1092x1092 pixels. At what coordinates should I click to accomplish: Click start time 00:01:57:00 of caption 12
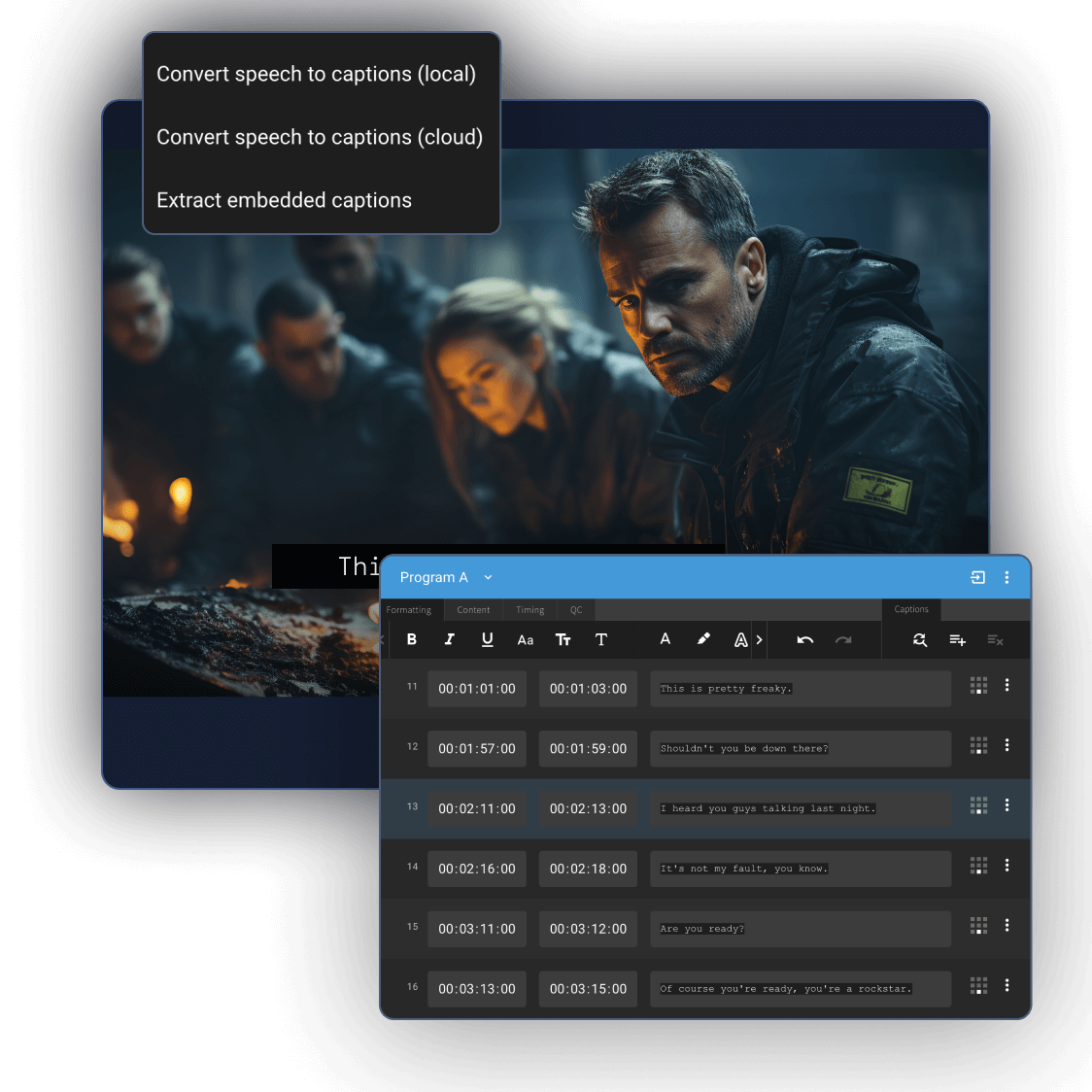click(477, 749)
